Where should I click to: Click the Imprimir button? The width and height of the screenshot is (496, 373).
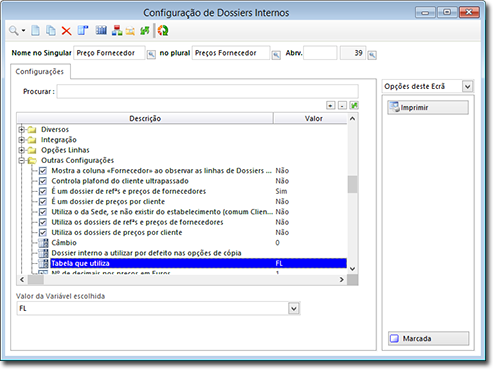(x=428, y=107)
